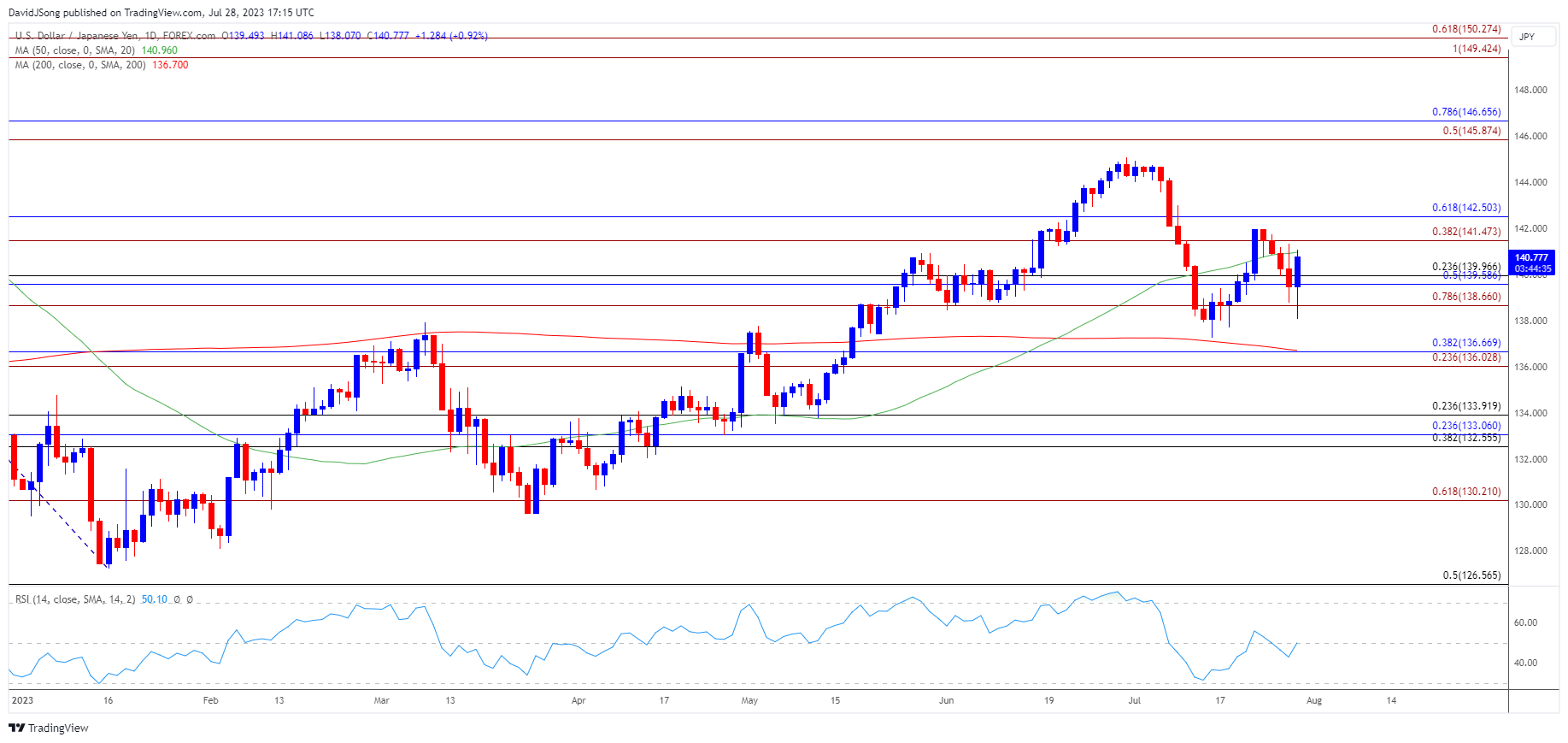
Task: Click the TradingView logo at the chart bottom
Action: coord(49,728)
